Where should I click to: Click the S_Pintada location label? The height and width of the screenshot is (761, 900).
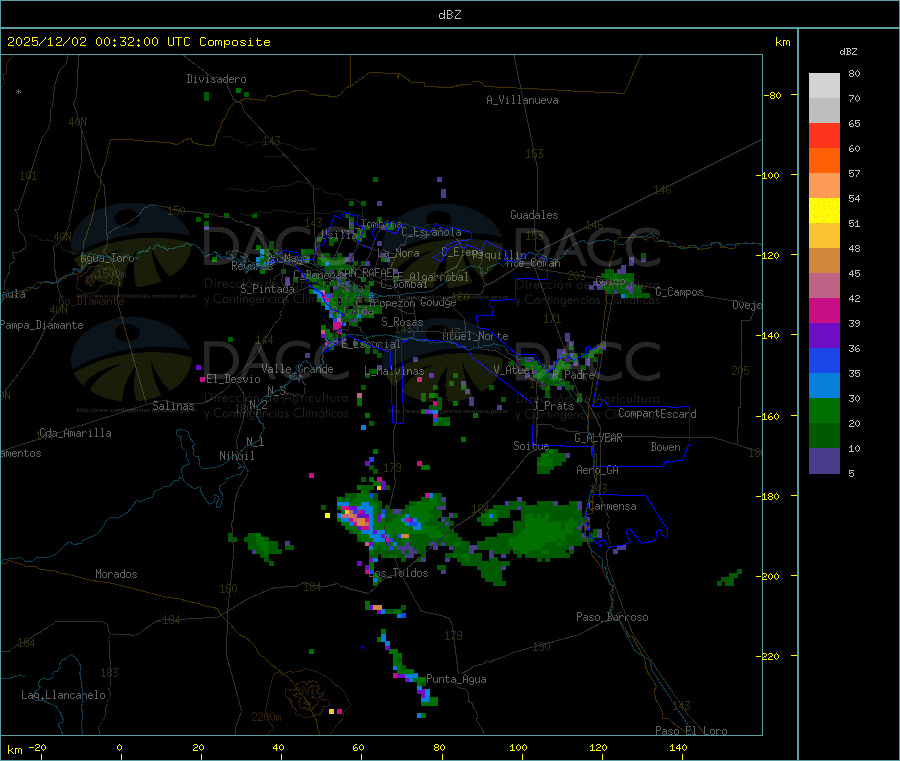[x=267, y=289]
